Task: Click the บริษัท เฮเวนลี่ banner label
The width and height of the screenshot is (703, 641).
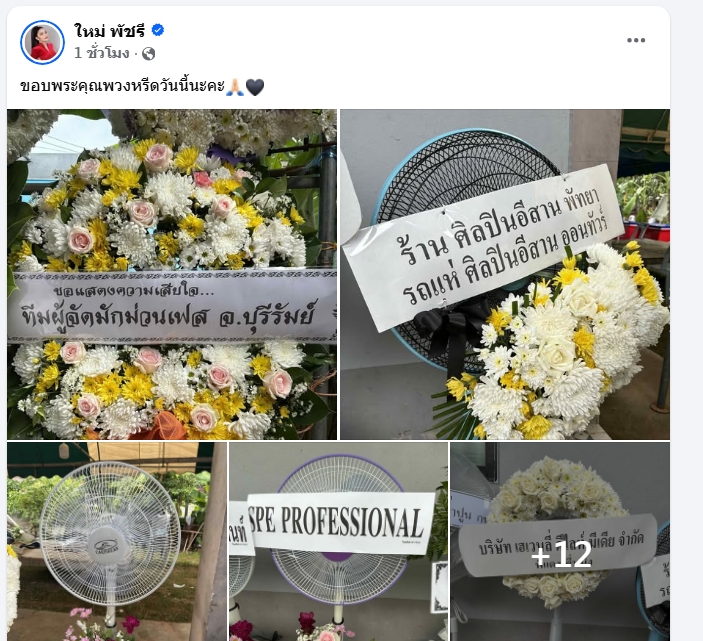Action: tap(558, 546)
